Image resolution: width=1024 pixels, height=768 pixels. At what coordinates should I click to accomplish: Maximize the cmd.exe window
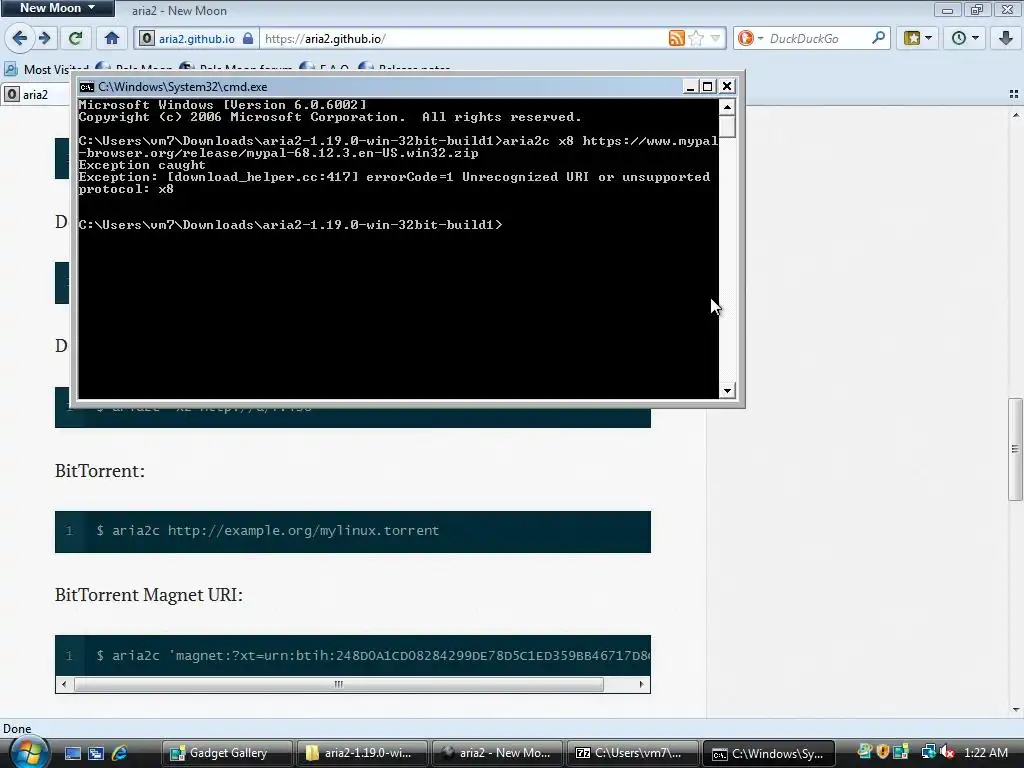click(708, 86)
